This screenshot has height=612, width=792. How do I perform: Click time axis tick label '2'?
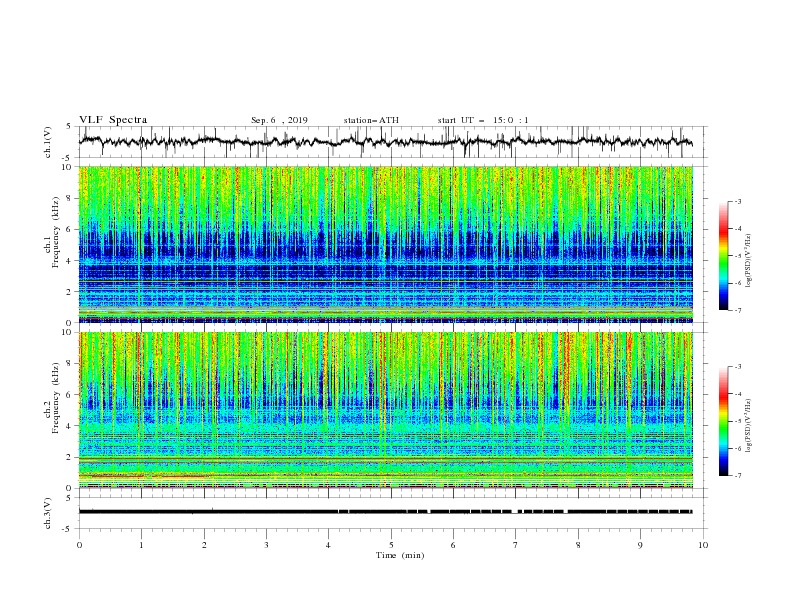(x=204, y=545)
